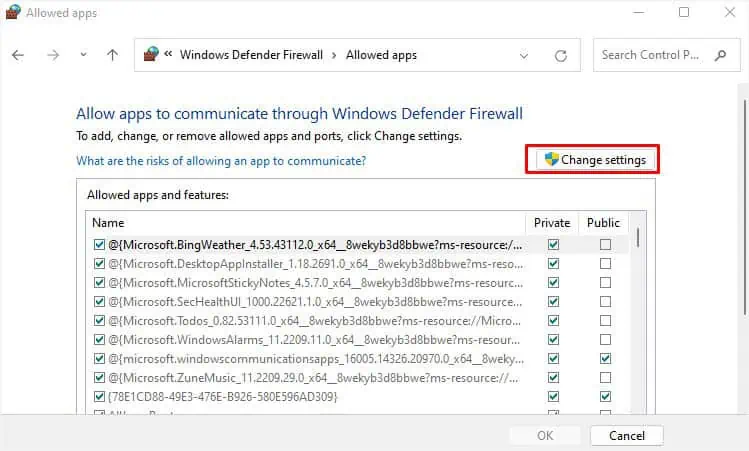Maximize the Allowed apps window

click(684, 12)
